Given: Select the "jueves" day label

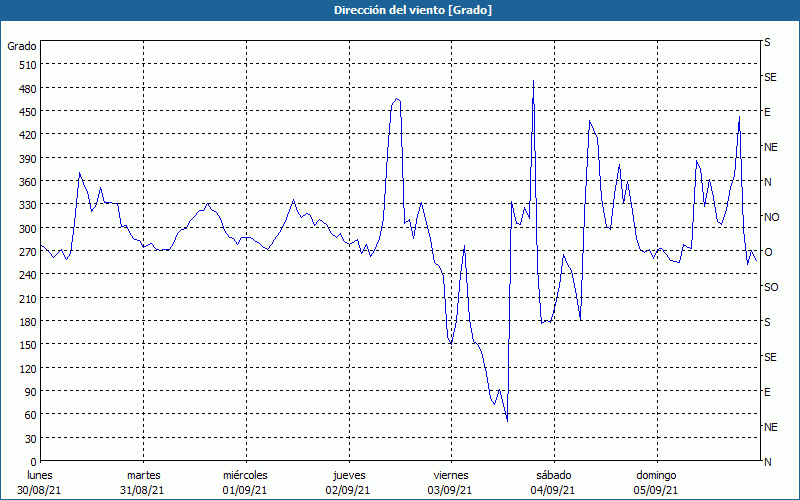Looking at the screenshot, I should coord(349,475).
